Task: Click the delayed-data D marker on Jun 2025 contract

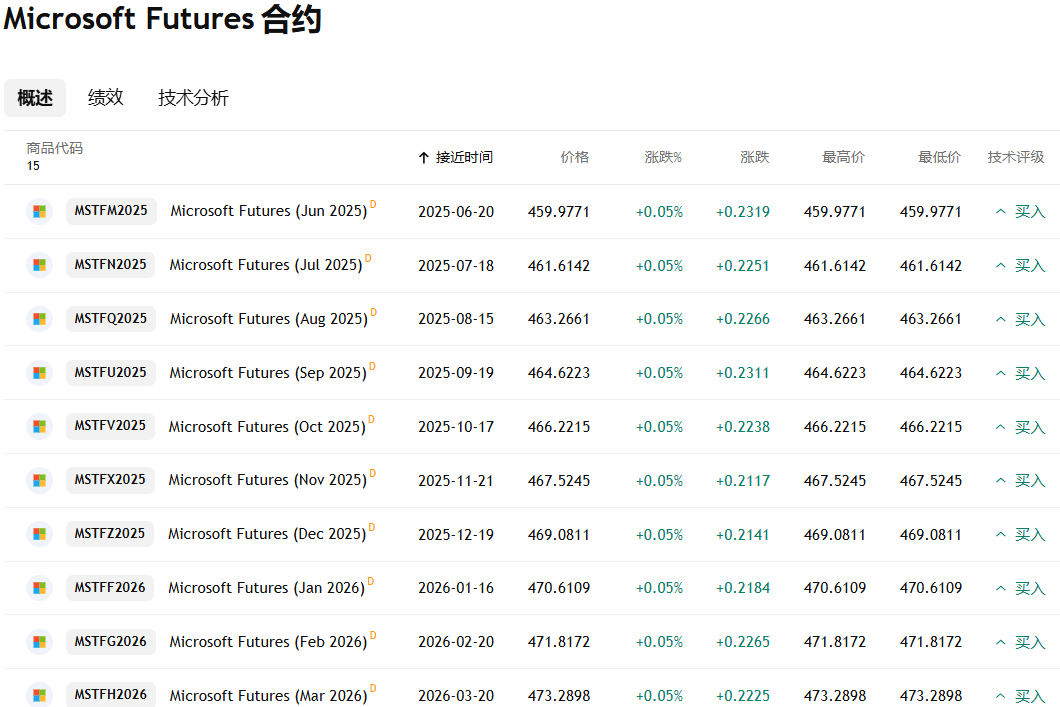Action: click(x=373, y=204)
